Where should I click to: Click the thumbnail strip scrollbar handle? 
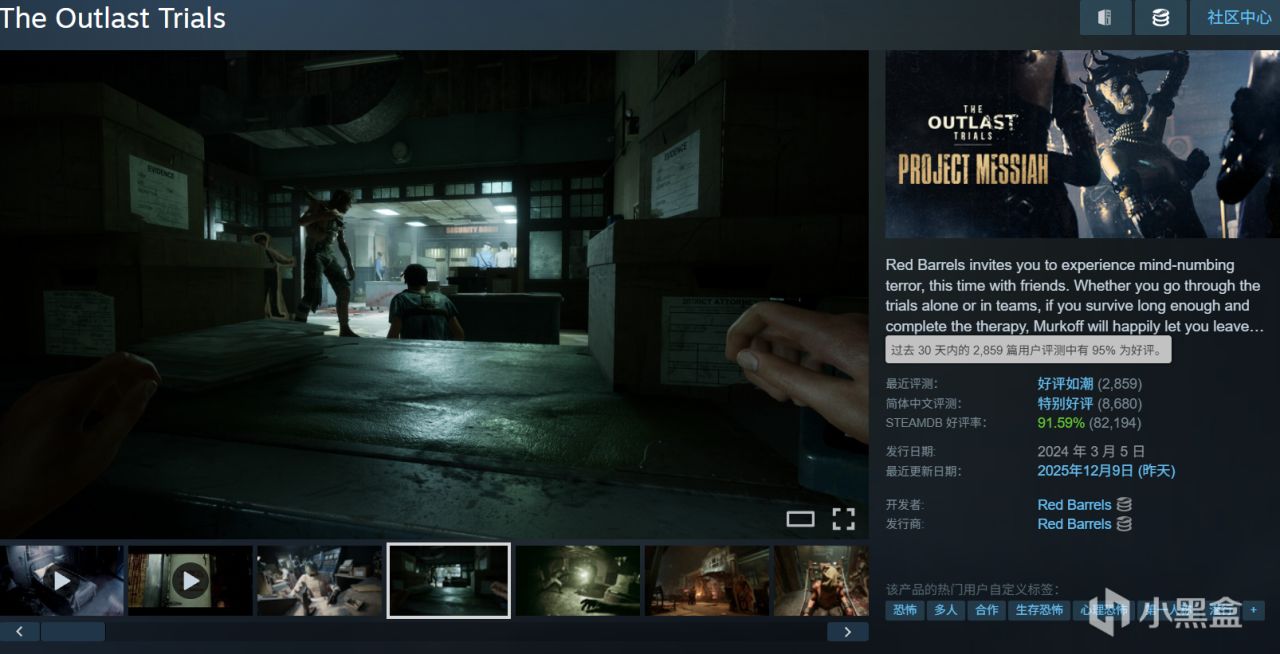[72, 631]
